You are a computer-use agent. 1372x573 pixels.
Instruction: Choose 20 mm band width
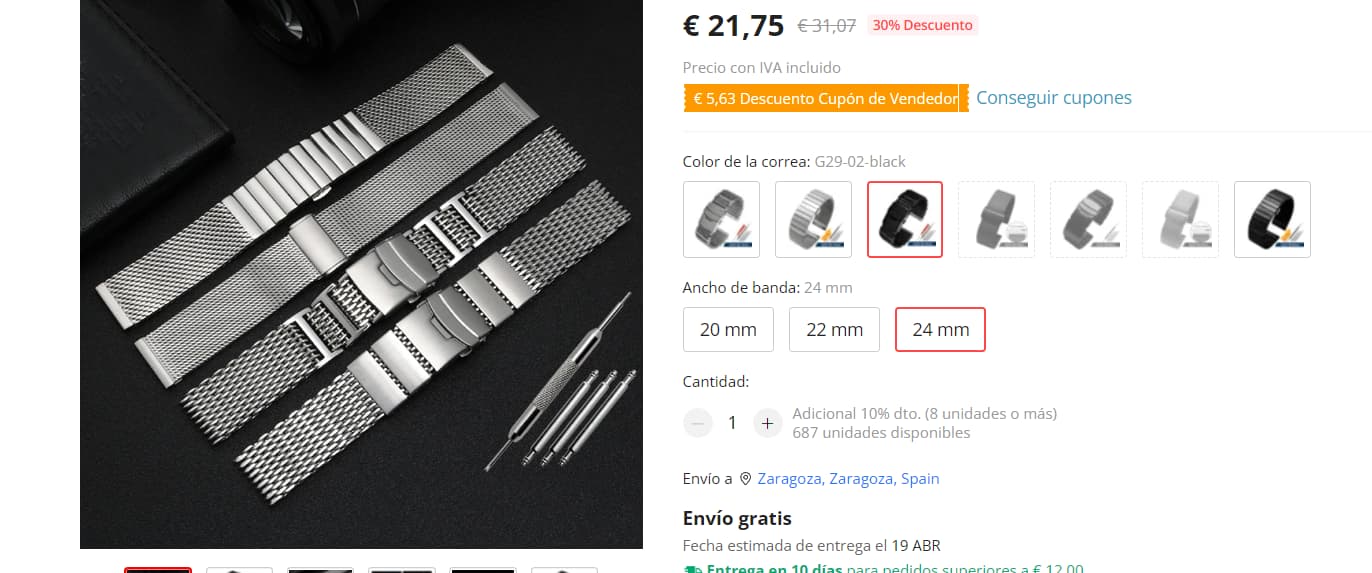728,329
